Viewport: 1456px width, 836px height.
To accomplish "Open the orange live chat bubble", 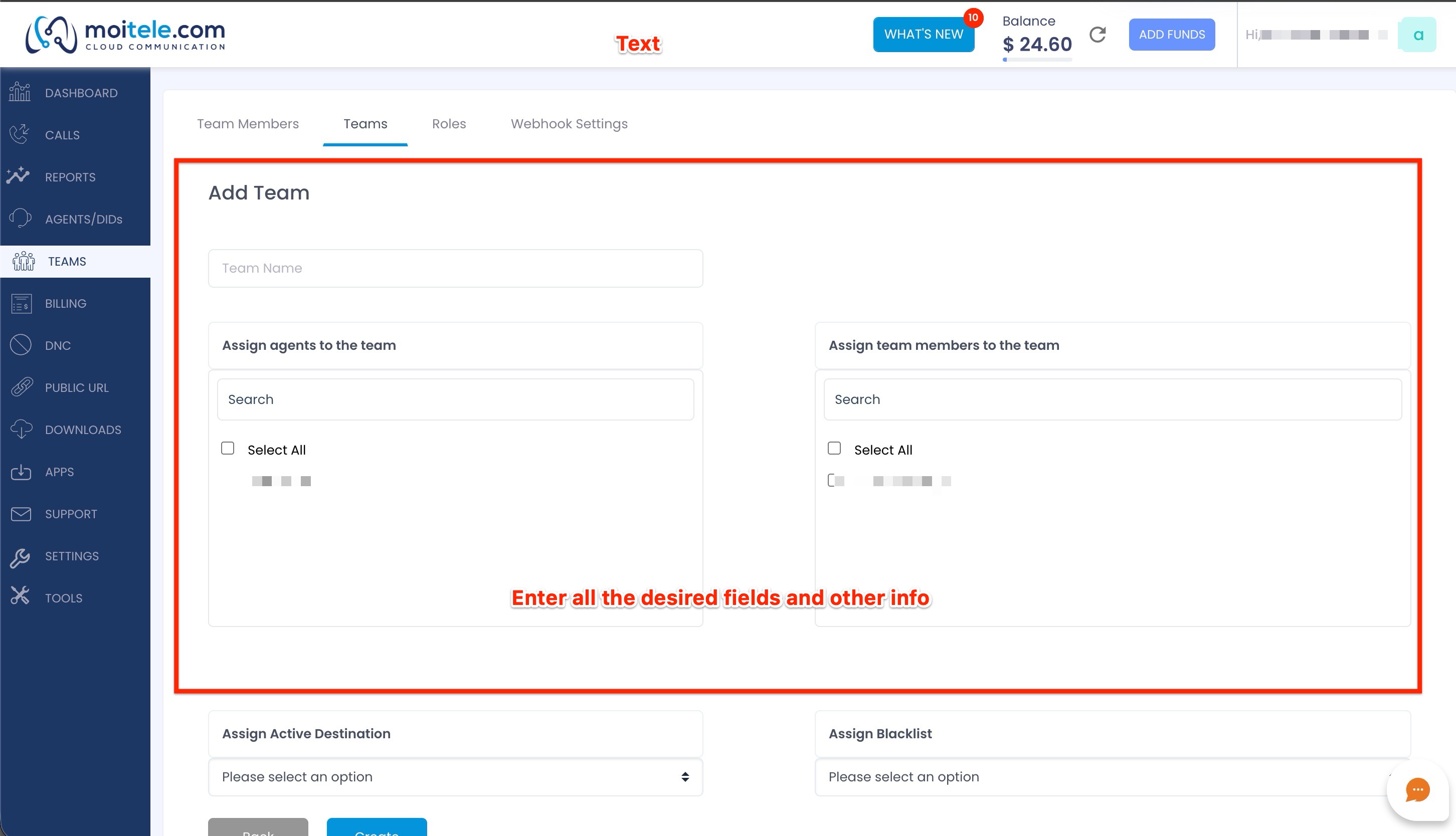I will click(1417, 790).
